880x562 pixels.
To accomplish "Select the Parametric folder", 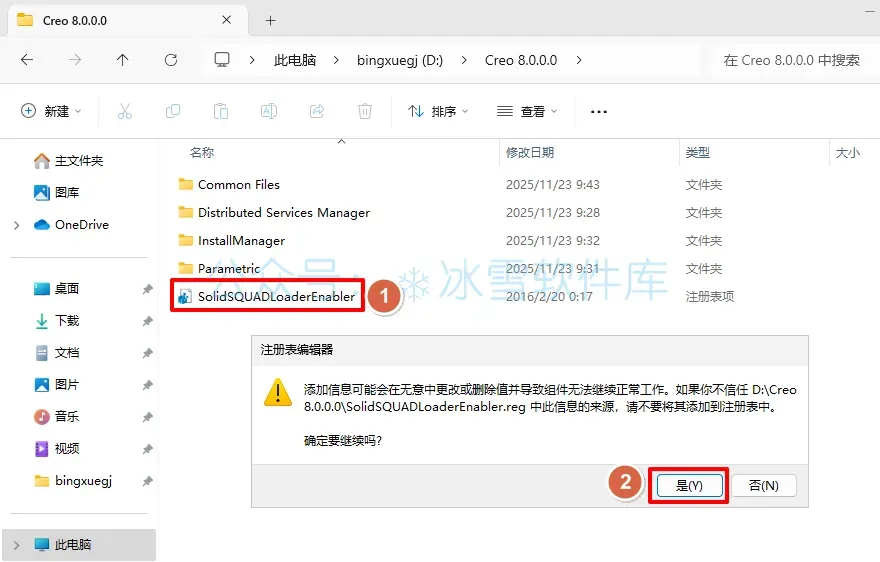I will tap(229, 269).
